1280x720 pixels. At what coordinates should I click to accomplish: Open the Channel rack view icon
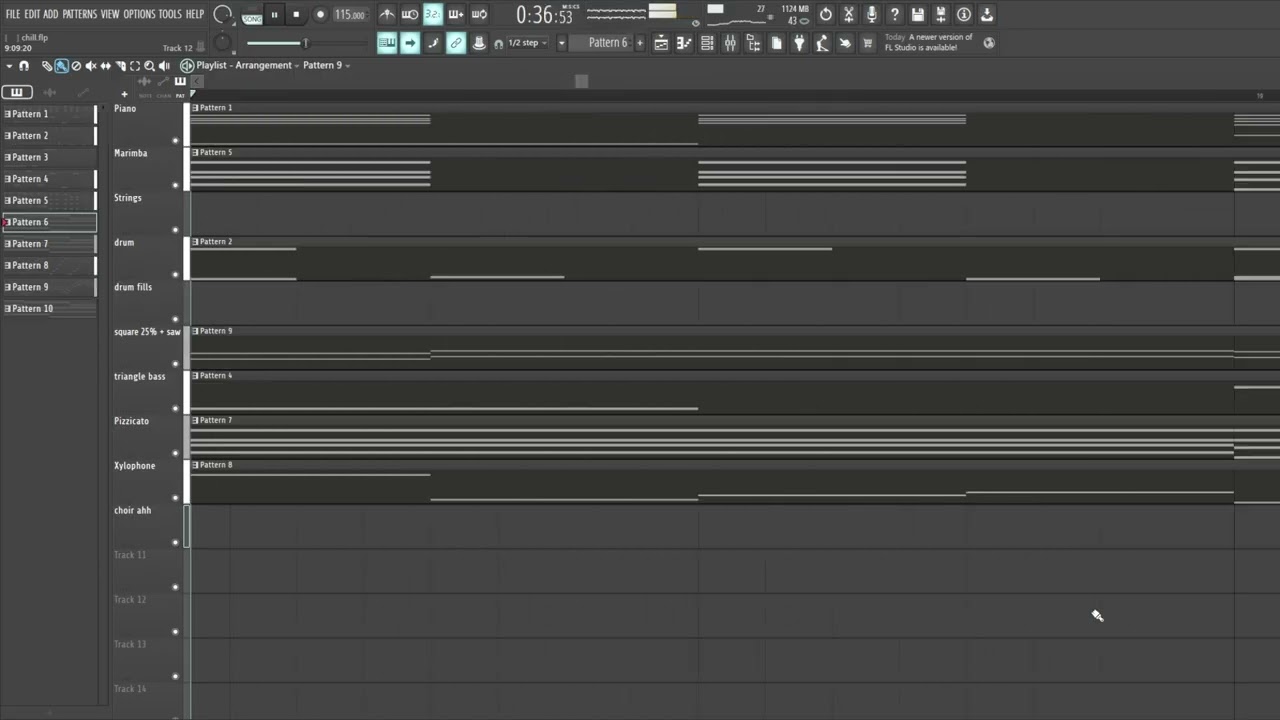pyautogui.click(x=707, y=43)
